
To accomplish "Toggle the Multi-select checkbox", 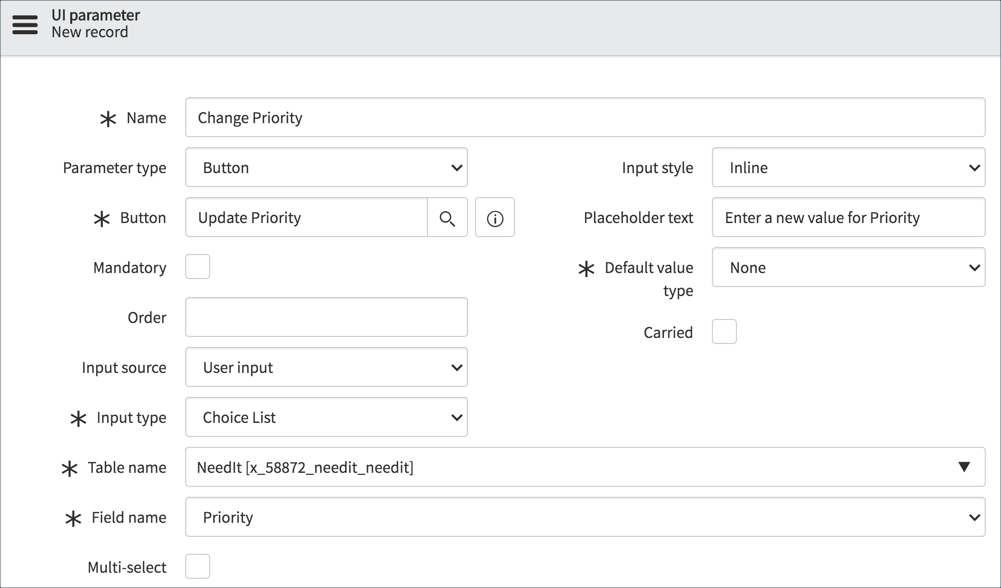I will [197, 566].
